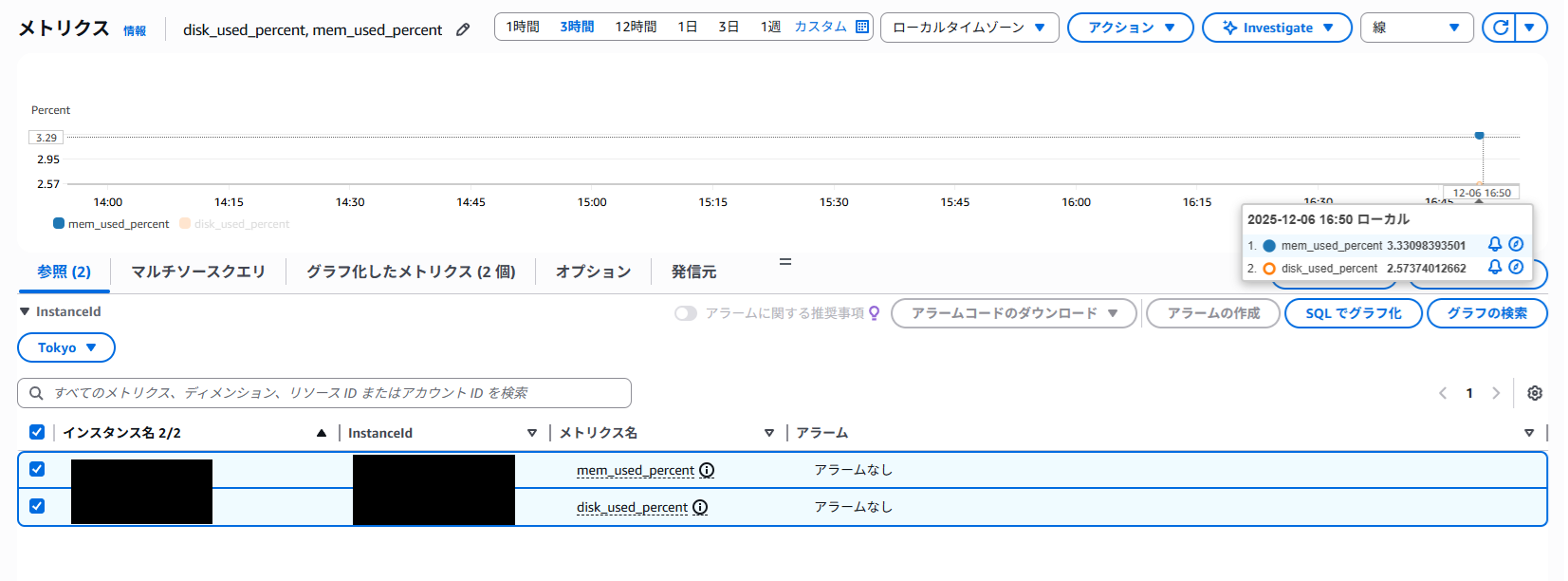Click the alarm bell icon for disk_used_percent
1568x581 pixels.
point(1495,267)
